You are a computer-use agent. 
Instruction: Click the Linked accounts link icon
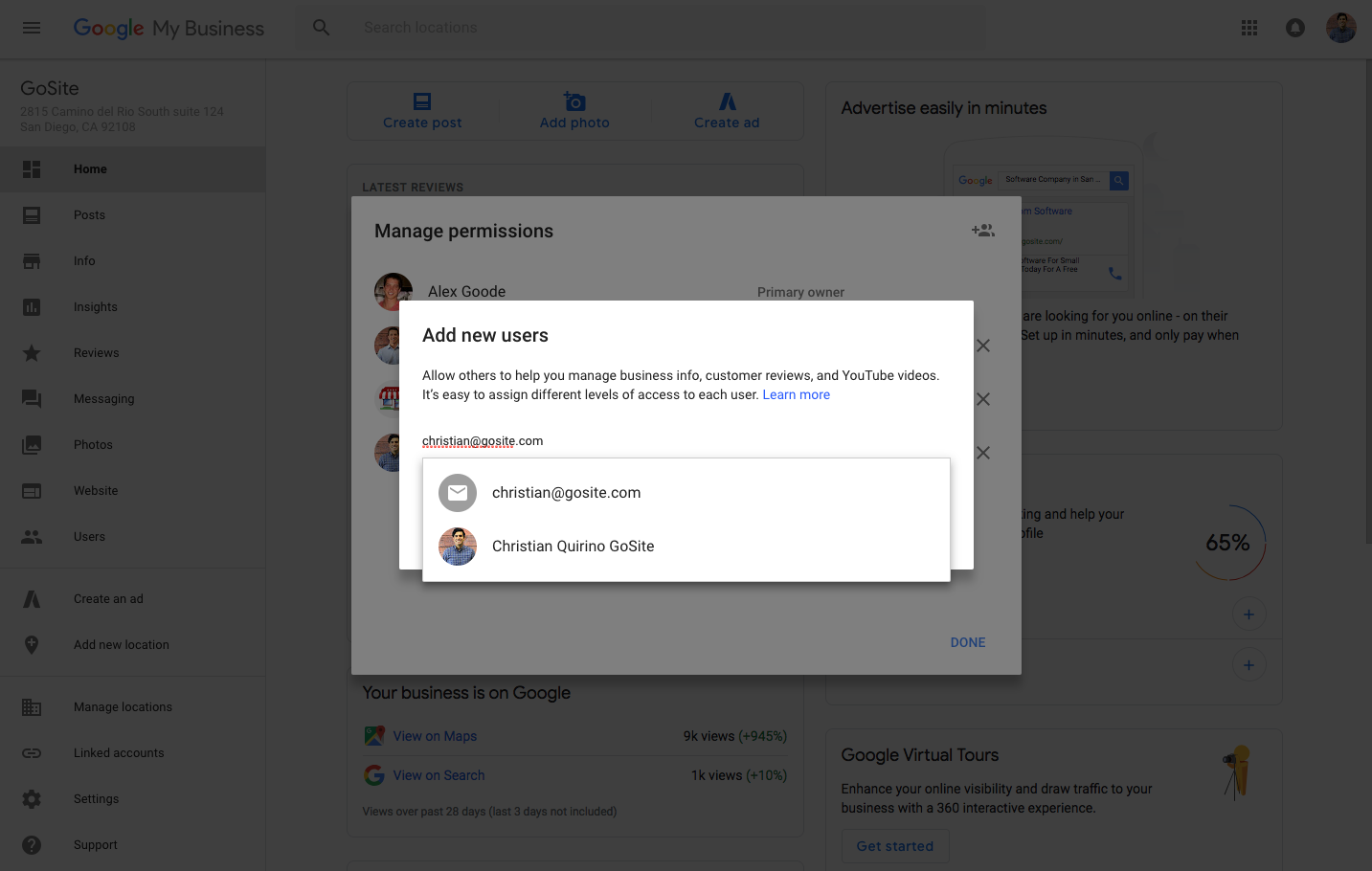pos(32,753)
